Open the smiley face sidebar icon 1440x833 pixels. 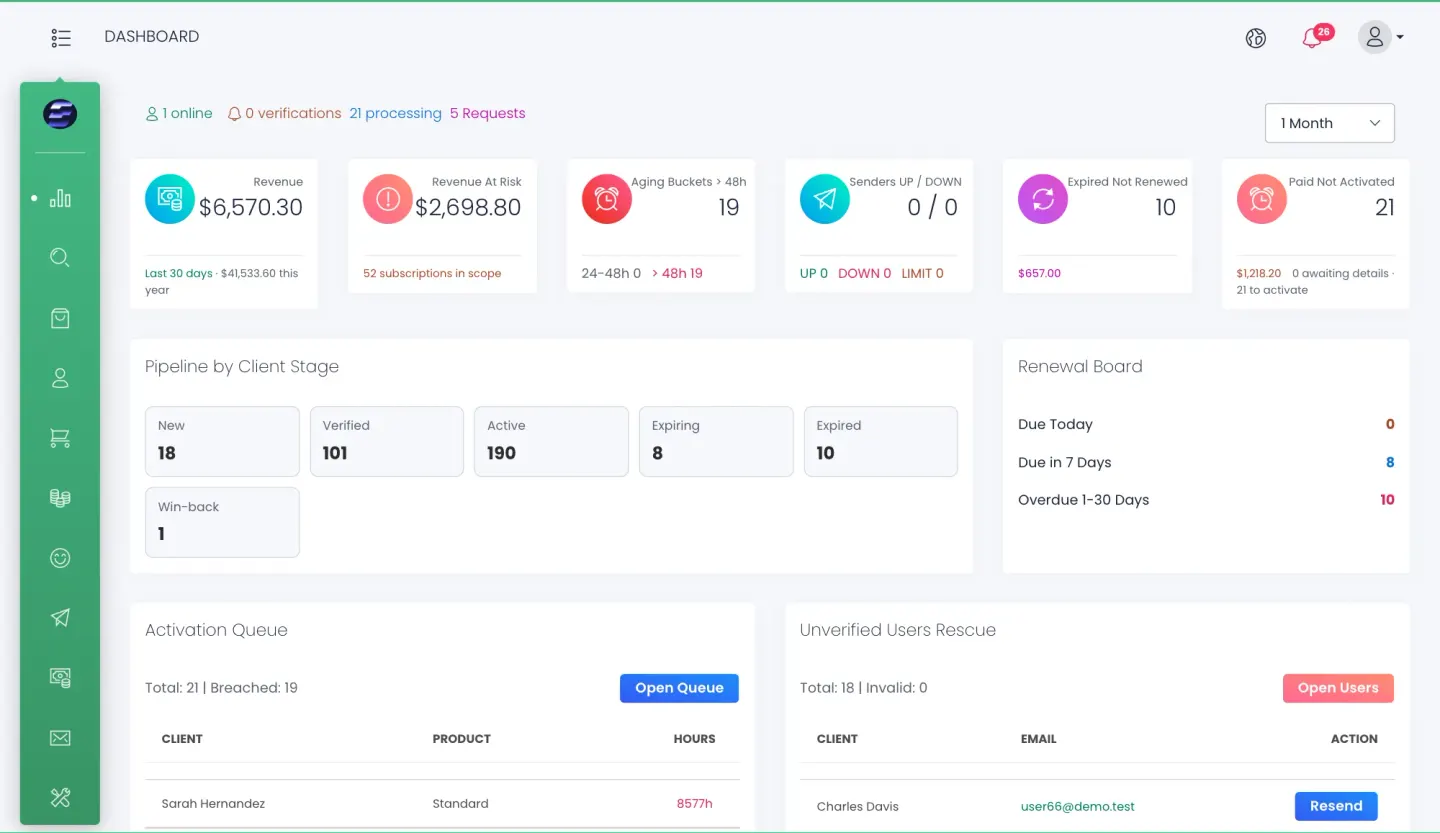[x=60, y=558]
